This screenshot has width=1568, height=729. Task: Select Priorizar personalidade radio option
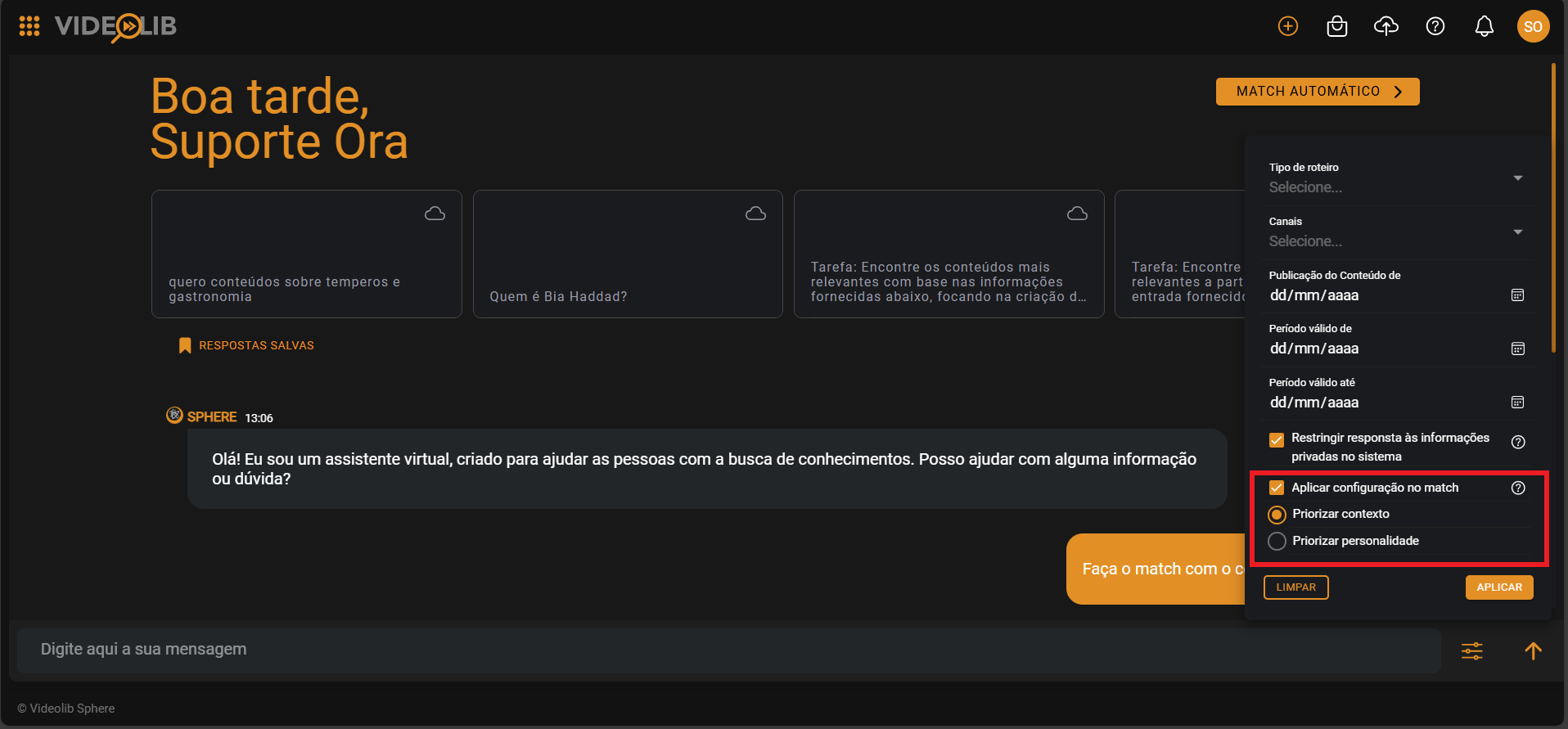(x=1277, y=542)
